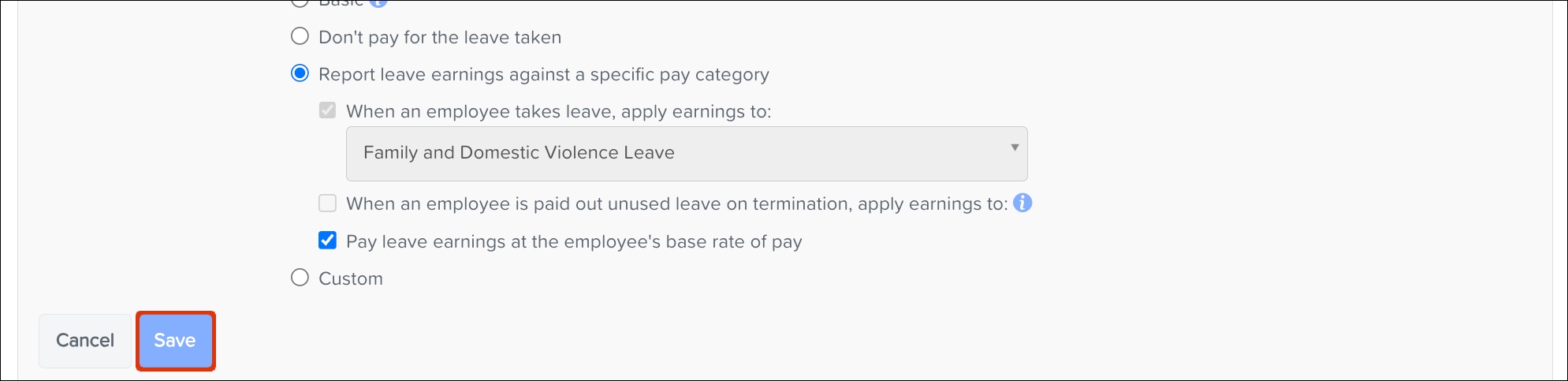Enable unused leave paid on termination checkbox
This screenshot has height=381, width=1568.
327,204
